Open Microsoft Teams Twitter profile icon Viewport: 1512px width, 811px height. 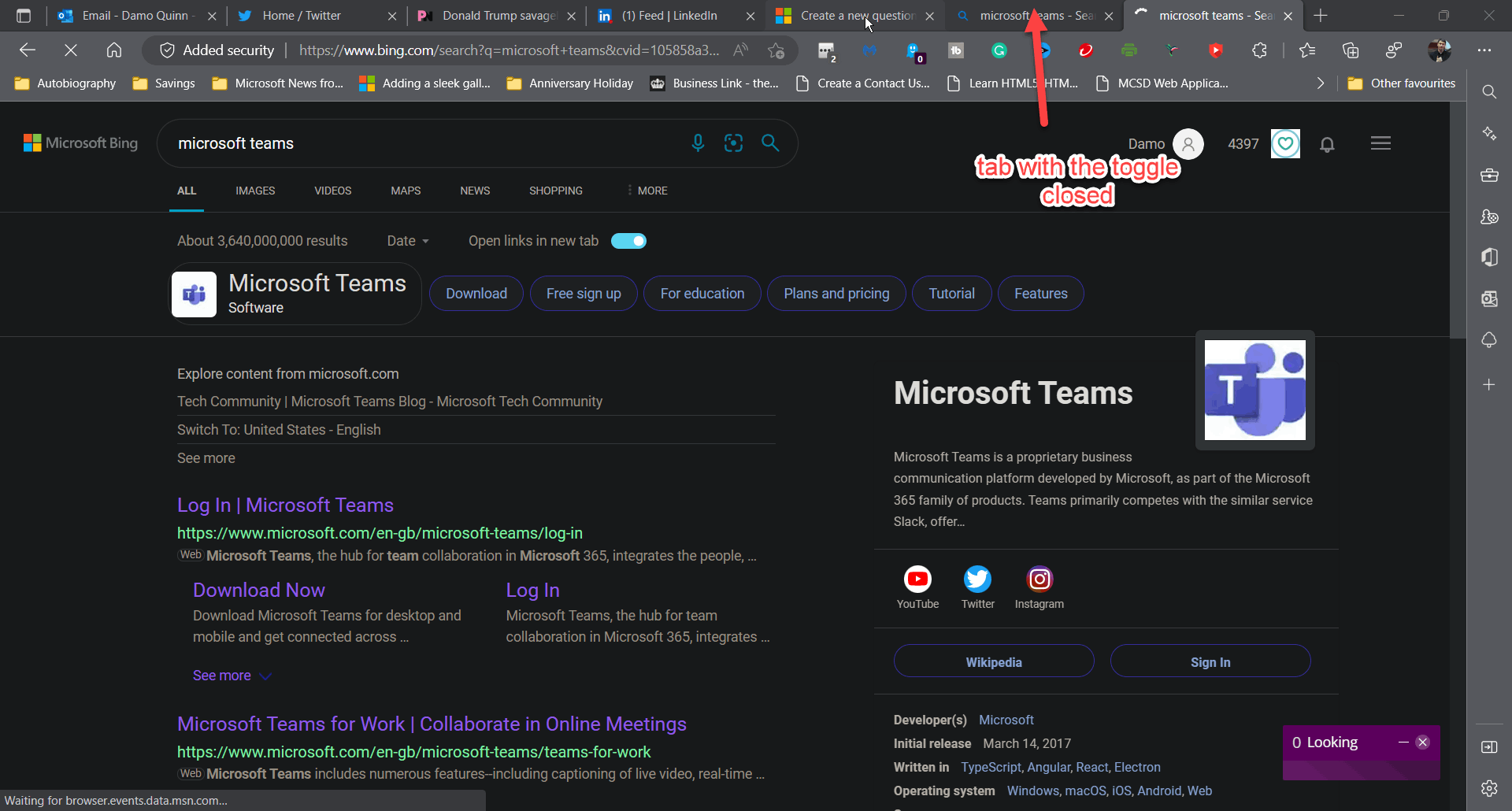[977, 580]
